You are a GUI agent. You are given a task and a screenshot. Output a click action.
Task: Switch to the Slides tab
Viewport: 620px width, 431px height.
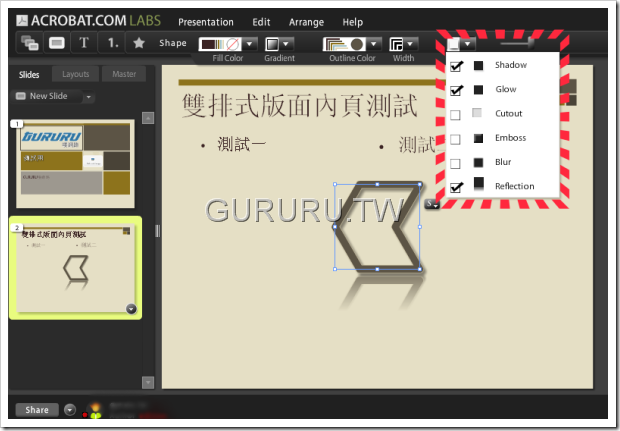(29, 74)
